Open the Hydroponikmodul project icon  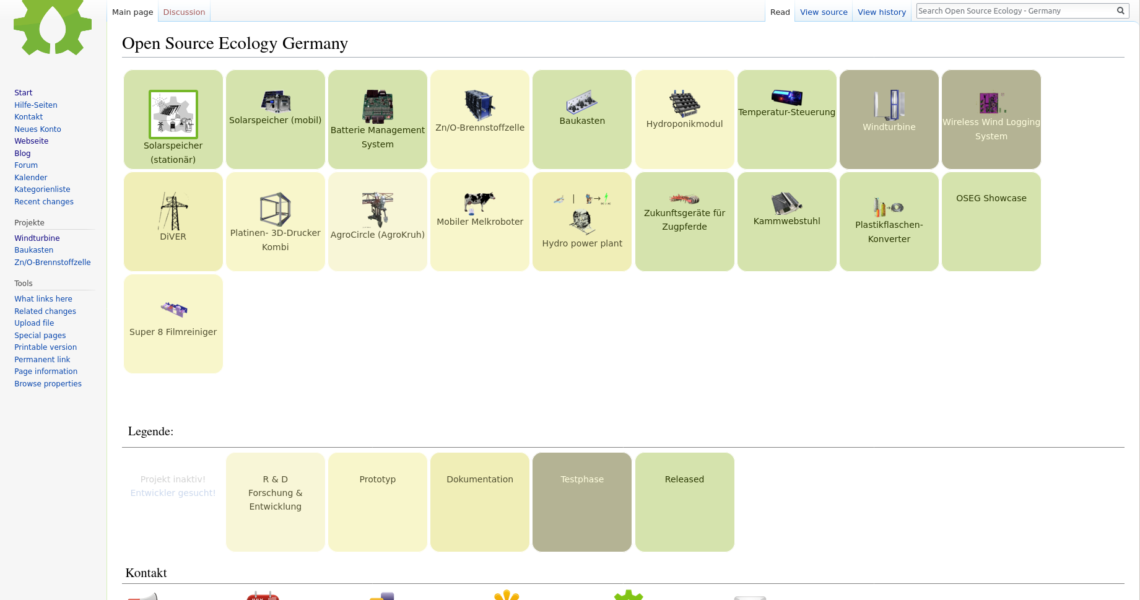coord(684,103)
